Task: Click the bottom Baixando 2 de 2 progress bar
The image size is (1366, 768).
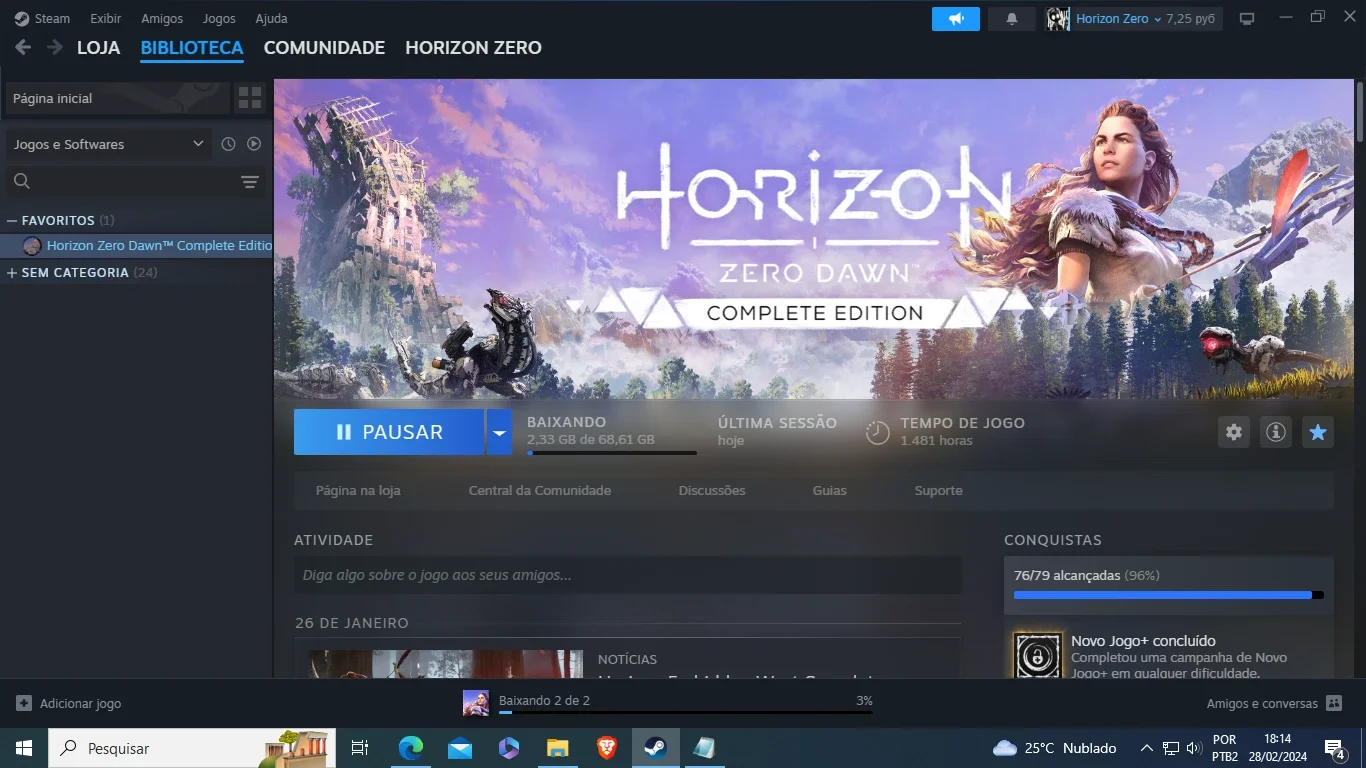Action: [x=685, y=713]
